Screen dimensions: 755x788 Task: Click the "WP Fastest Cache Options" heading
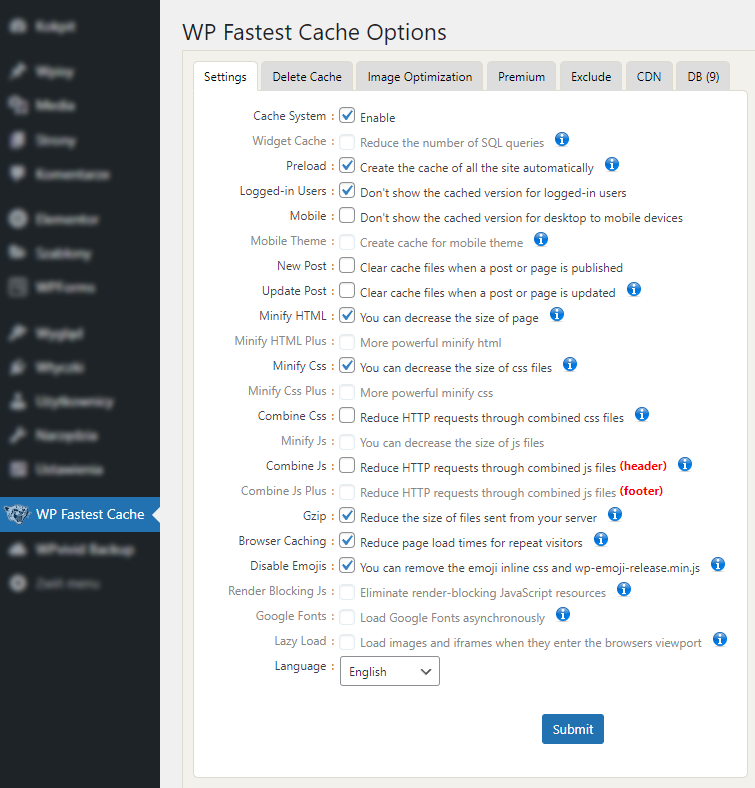(314, 32)
